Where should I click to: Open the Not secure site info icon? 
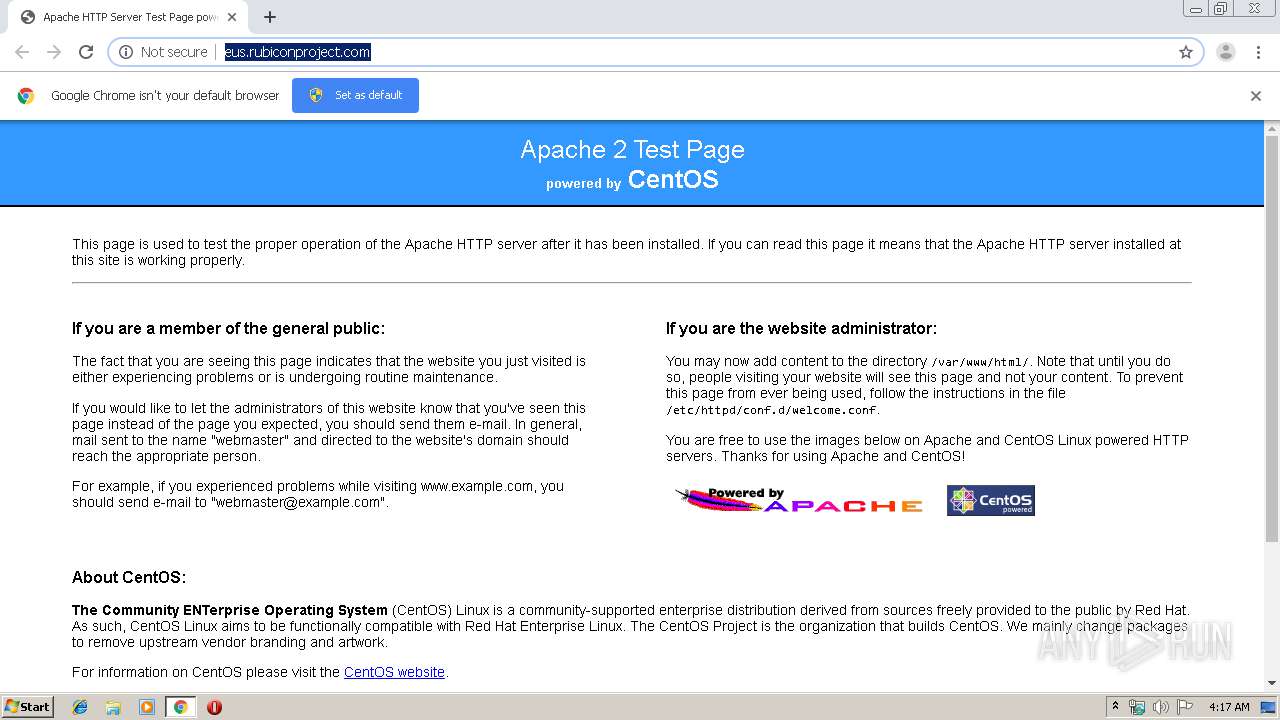[126, 52]
